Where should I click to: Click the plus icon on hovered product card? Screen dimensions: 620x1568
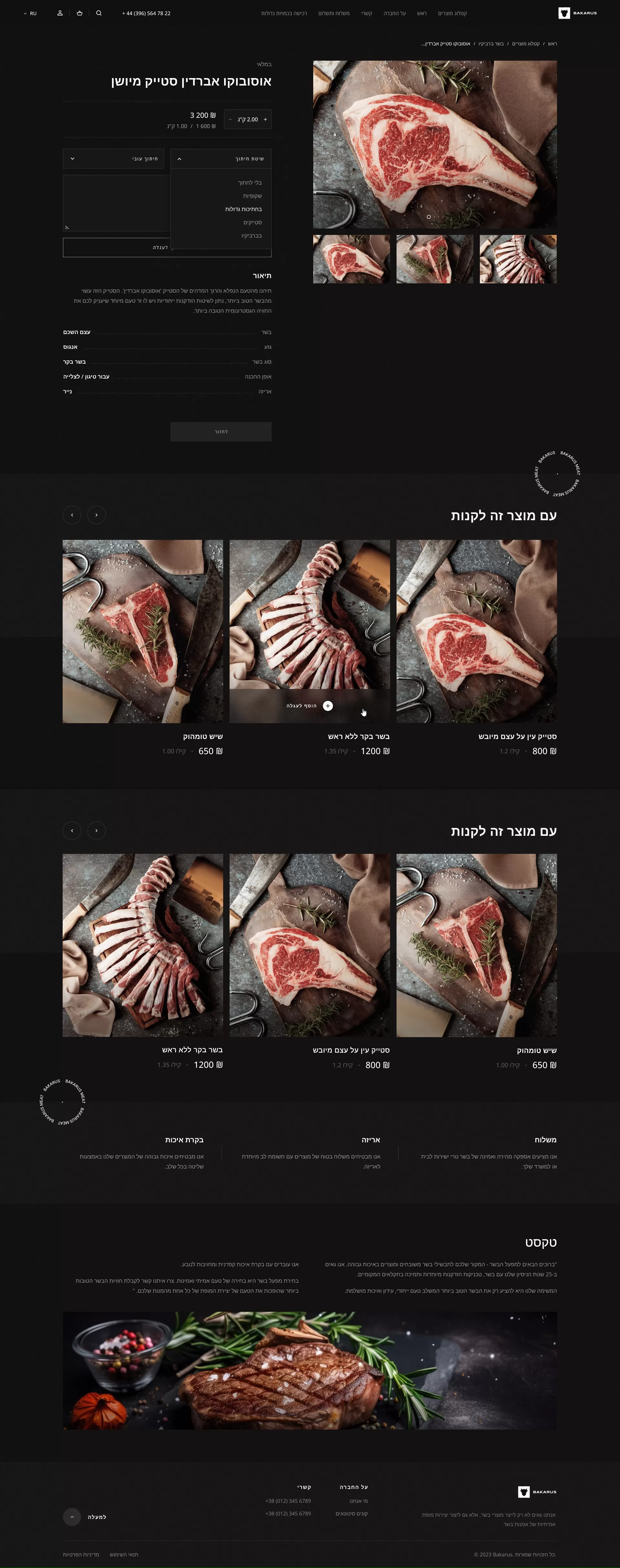click(x=328, y=705)
